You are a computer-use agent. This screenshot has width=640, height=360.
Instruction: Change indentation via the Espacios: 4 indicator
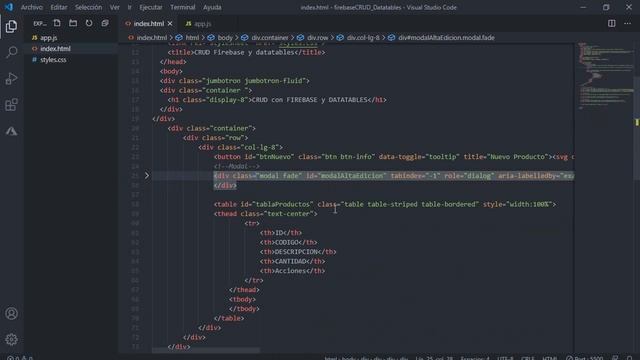(x=475, y=358)
